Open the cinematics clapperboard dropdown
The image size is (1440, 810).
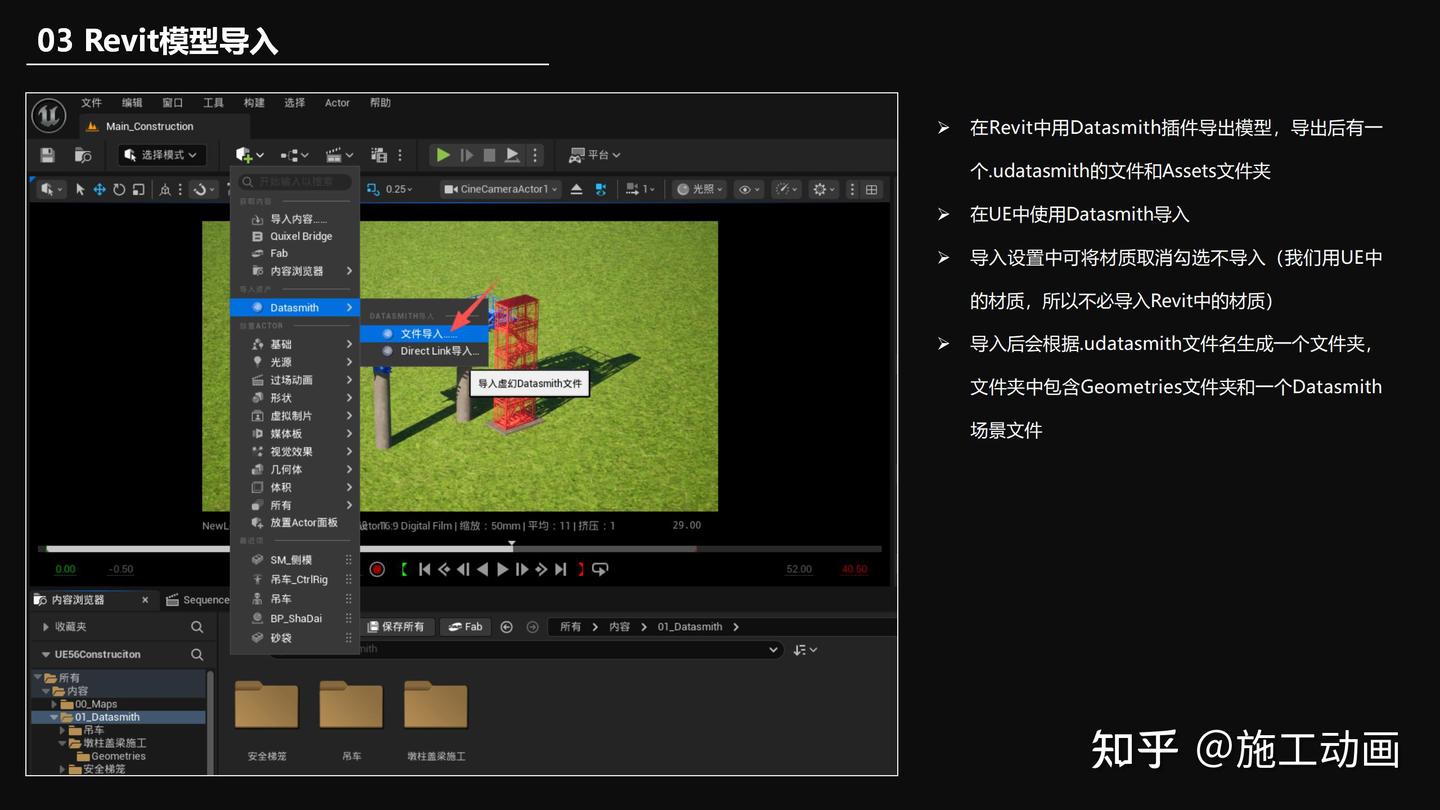(x=339, y=155)
